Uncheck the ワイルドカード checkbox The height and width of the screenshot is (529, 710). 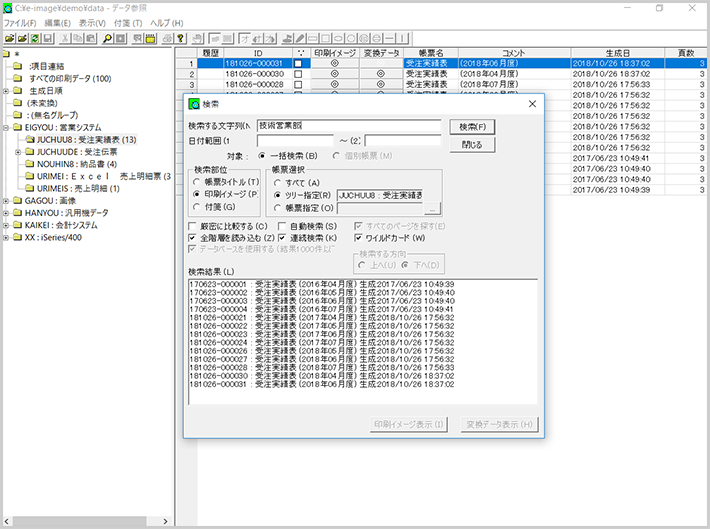357,238
